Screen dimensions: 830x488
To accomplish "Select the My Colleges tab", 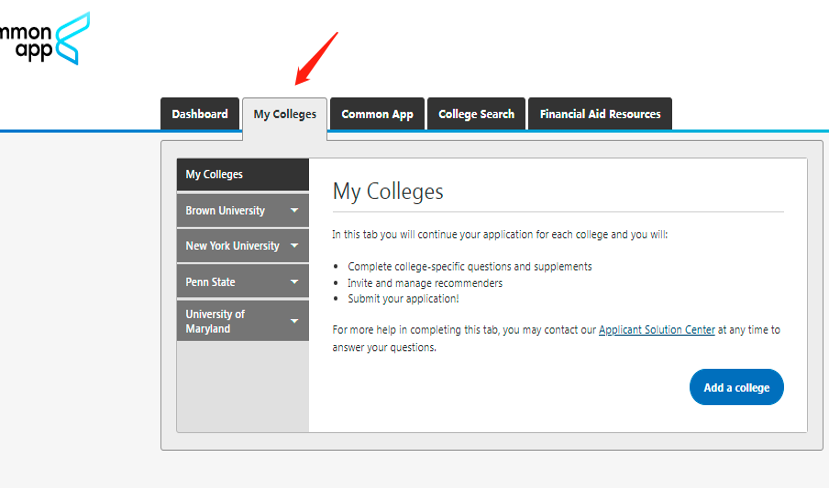I will pos(285,114).
